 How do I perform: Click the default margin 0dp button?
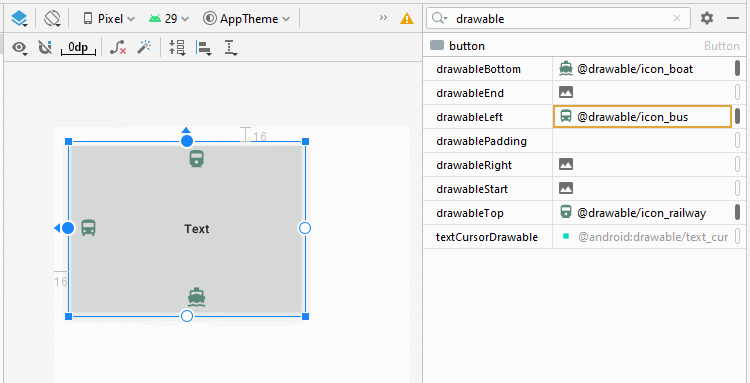[78, 47]
